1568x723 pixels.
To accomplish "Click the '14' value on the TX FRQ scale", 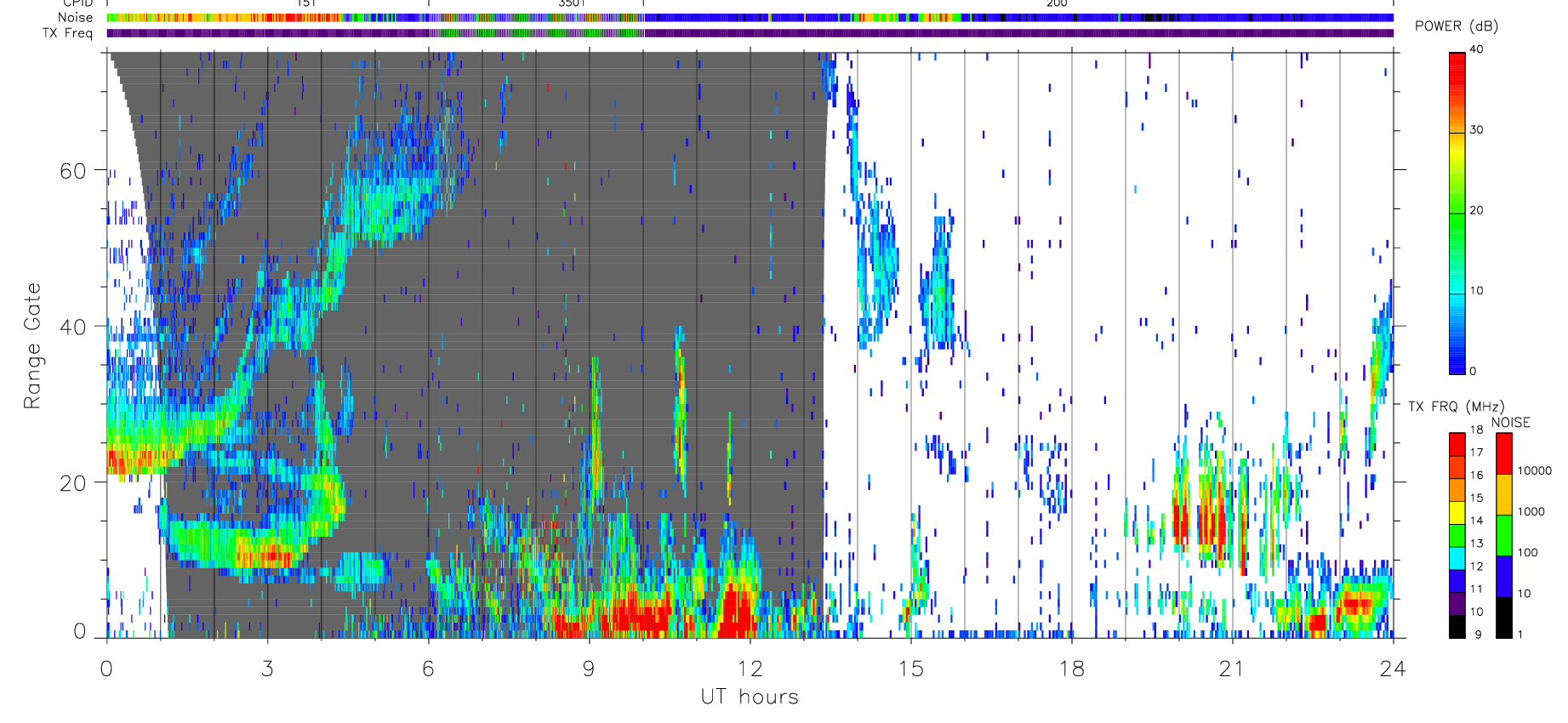I will pyautogui.click(x=1476, y=521).
